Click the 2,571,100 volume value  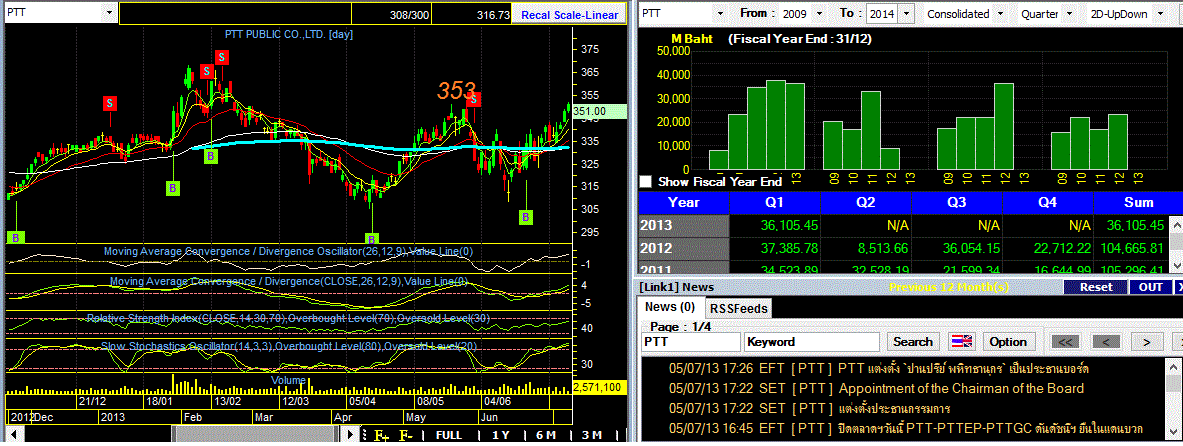click(598, 387)
